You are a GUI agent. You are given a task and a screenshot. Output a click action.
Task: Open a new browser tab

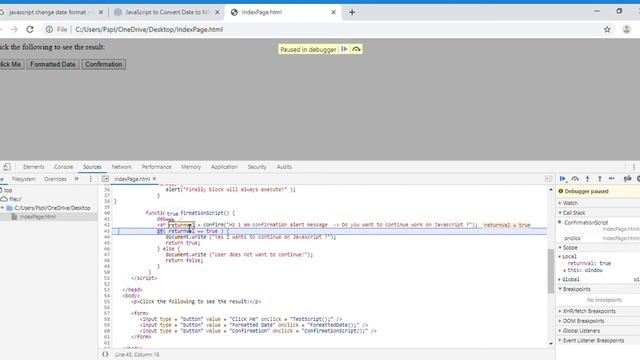coord(352,12)
